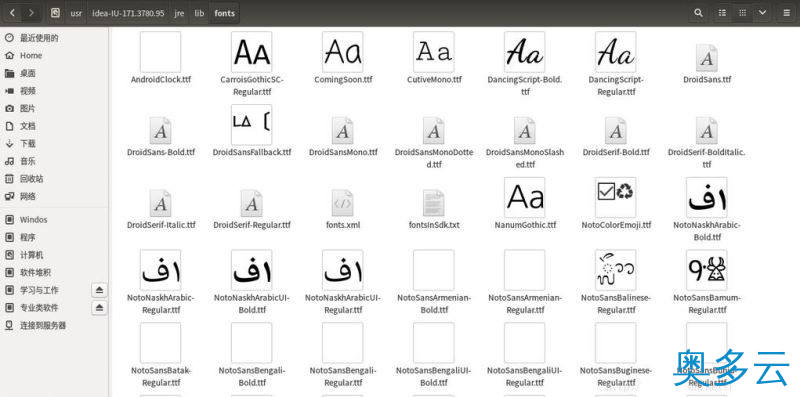Open the search magnifier icon
The image size is (800, 397).
coord(698,13)
